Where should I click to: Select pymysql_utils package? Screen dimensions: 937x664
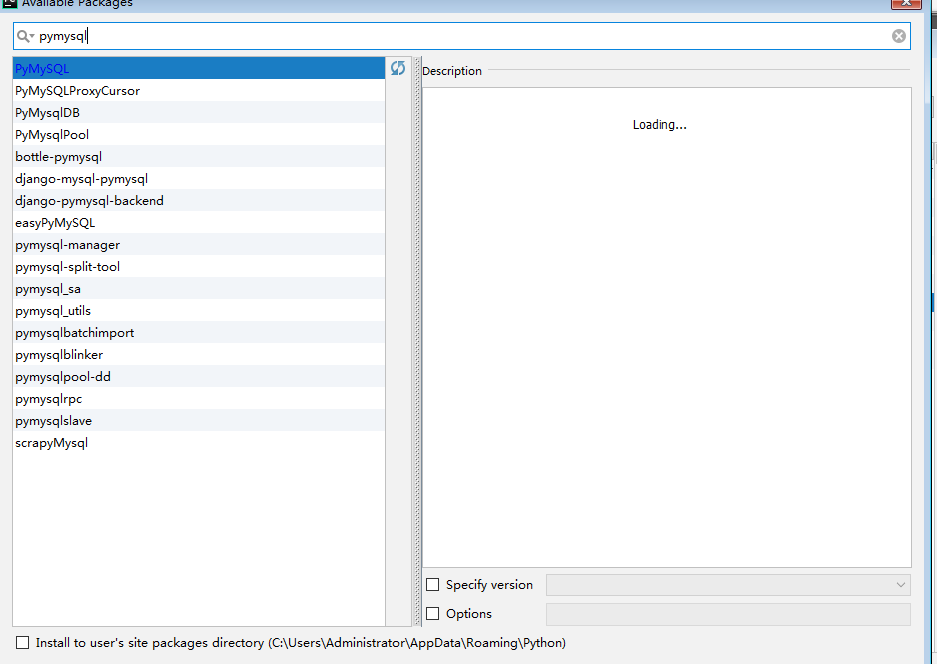199,311
